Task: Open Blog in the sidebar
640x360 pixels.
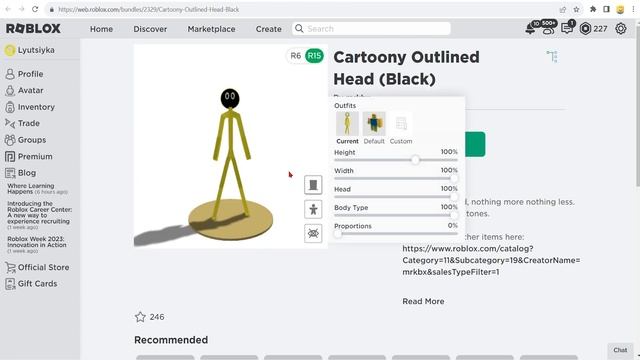Action: 20,173
